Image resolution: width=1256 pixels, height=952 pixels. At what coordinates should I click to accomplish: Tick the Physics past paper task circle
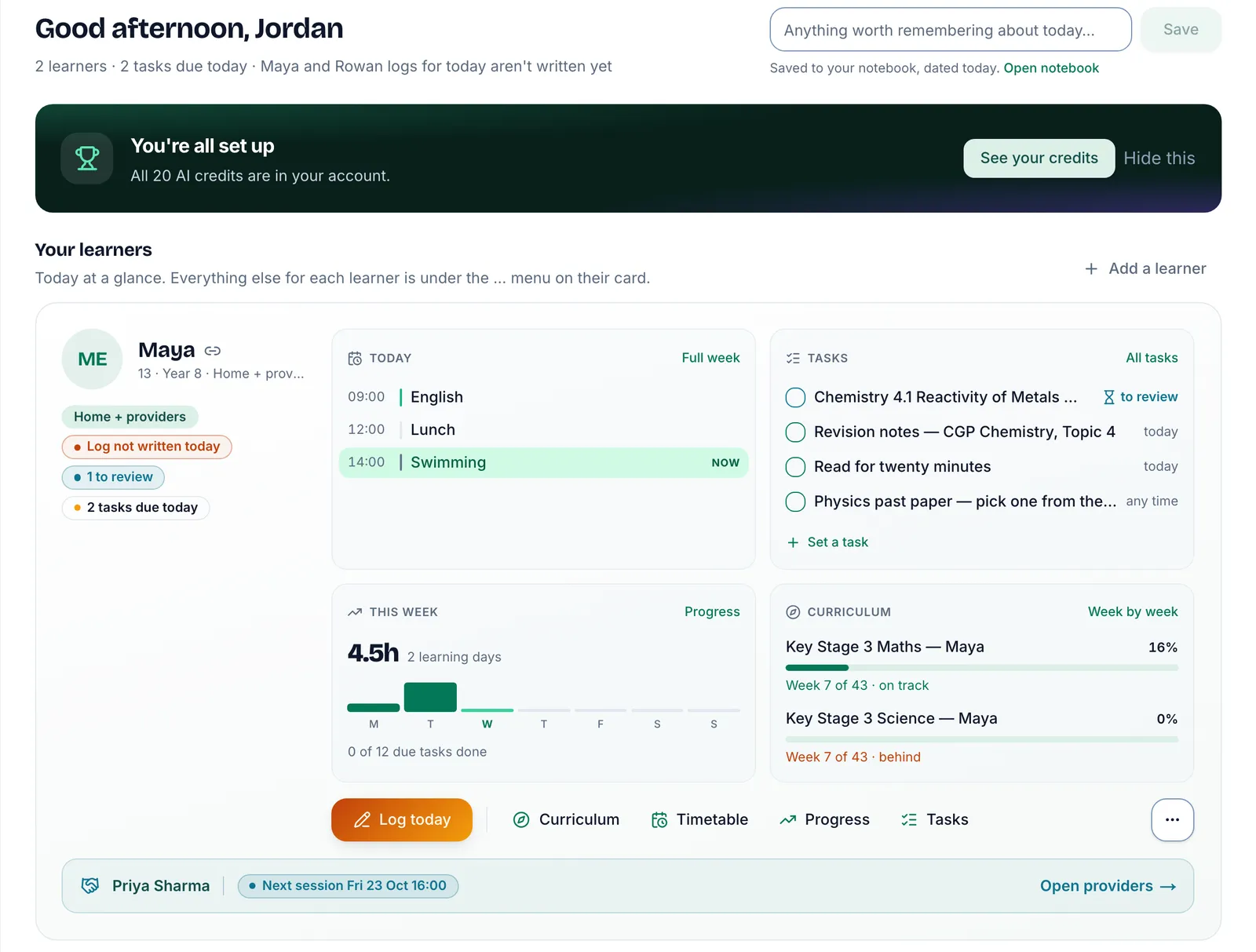coord(795,502)
